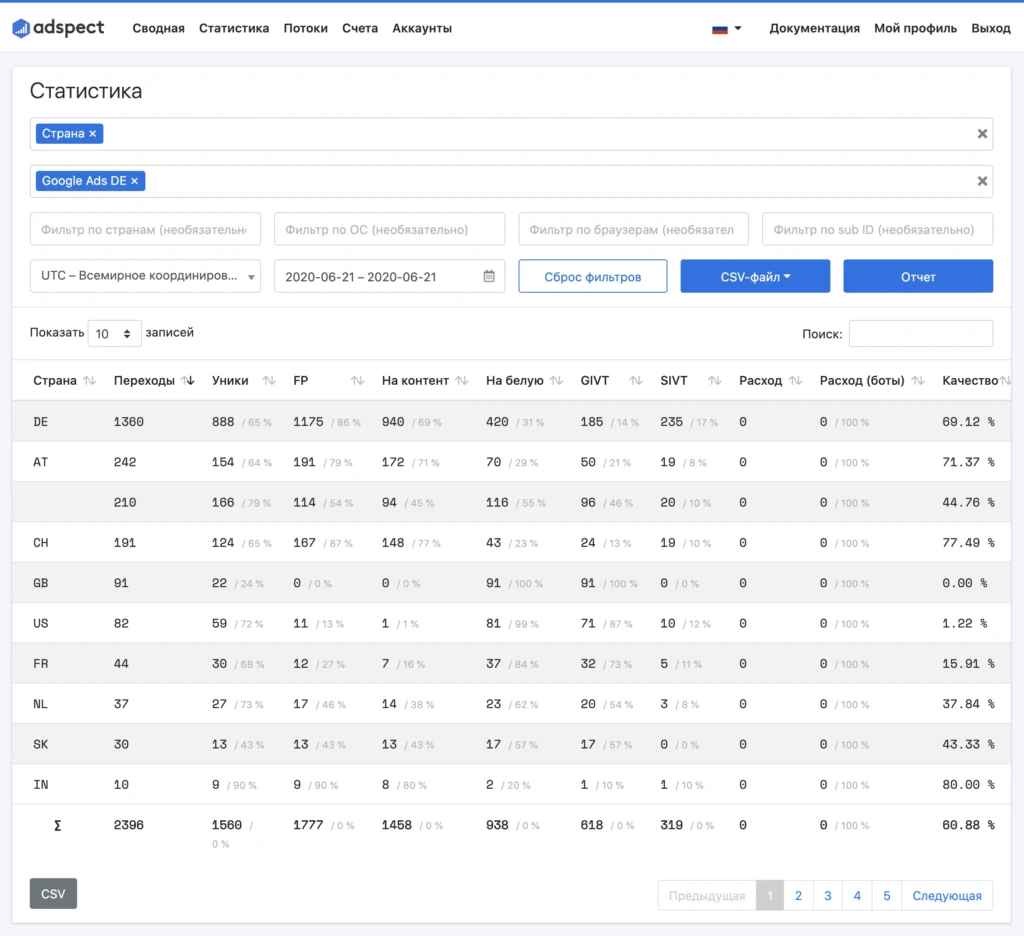The height and width of the screenshot is (936, 1024).
Task: Clear the stream field with its X icon
Action: pyautogui.click(x=982, y=181)
